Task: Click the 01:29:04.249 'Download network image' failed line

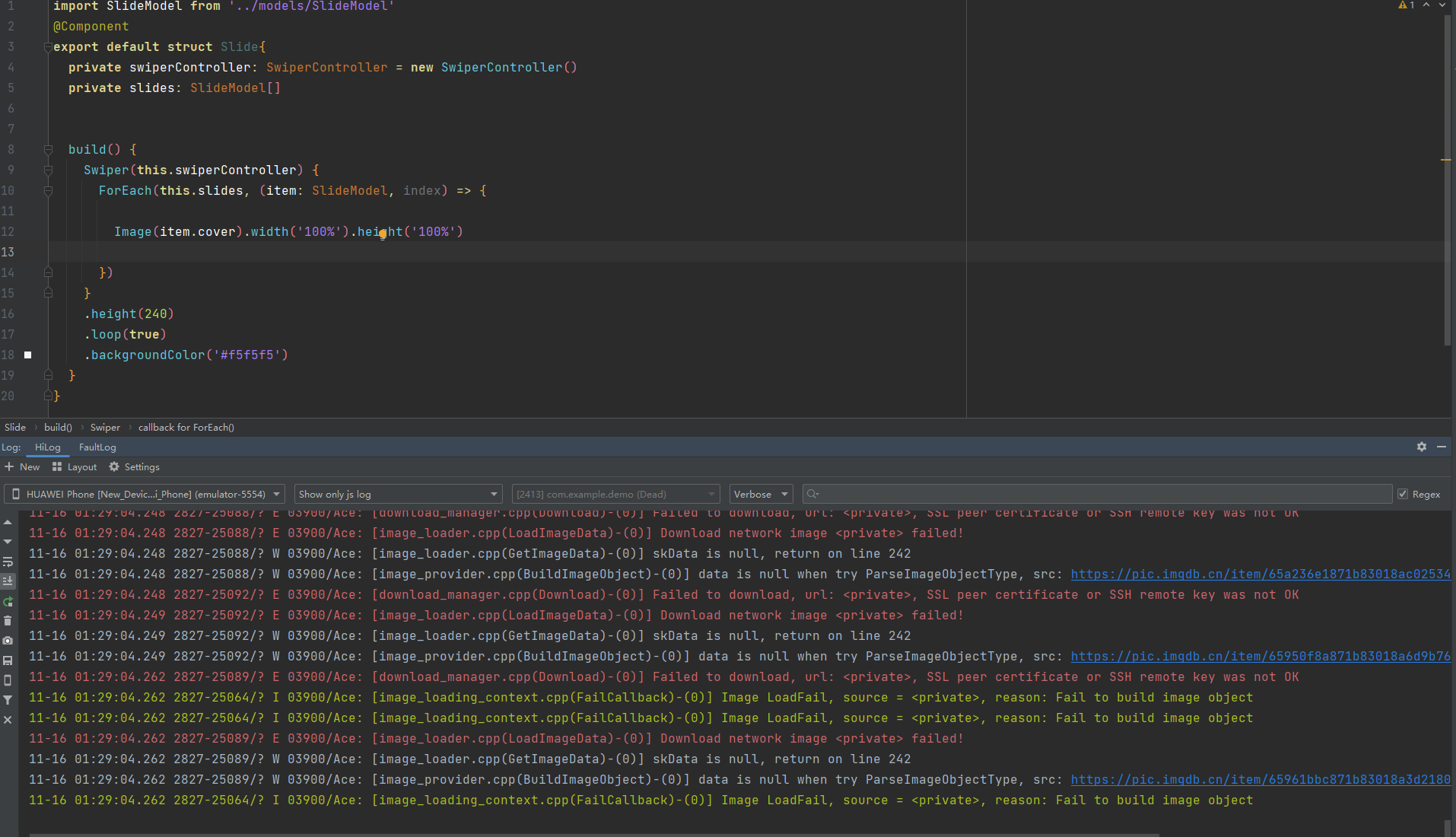Action: 496,615
